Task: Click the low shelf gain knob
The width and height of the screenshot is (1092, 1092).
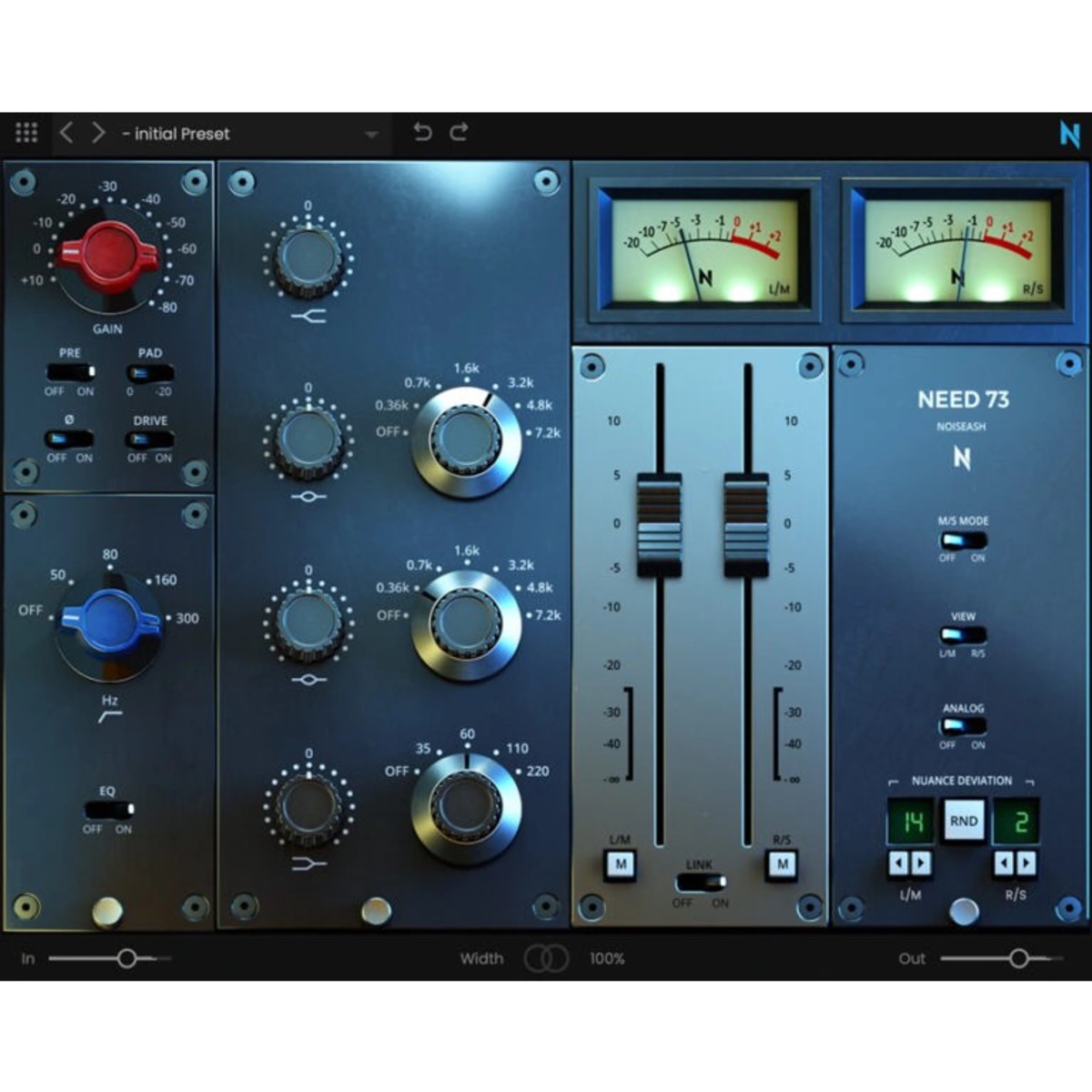Action: point(308,808)
